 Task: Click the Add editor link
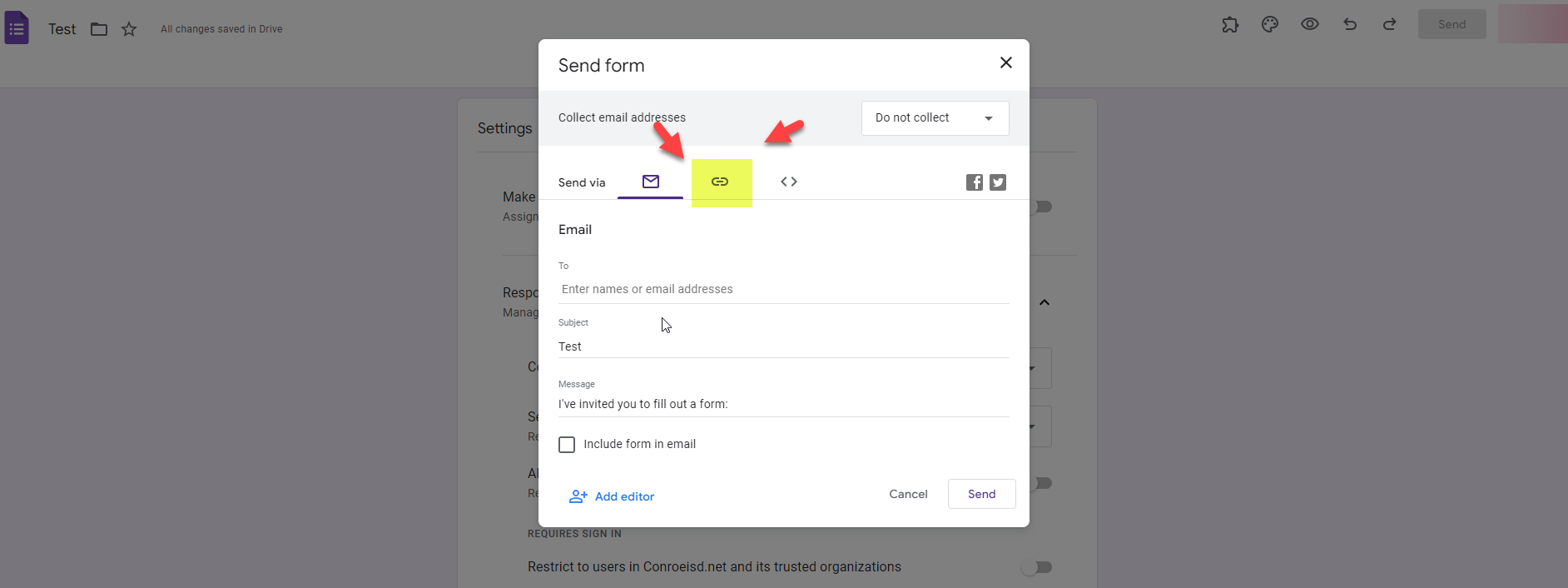(612, 496)
